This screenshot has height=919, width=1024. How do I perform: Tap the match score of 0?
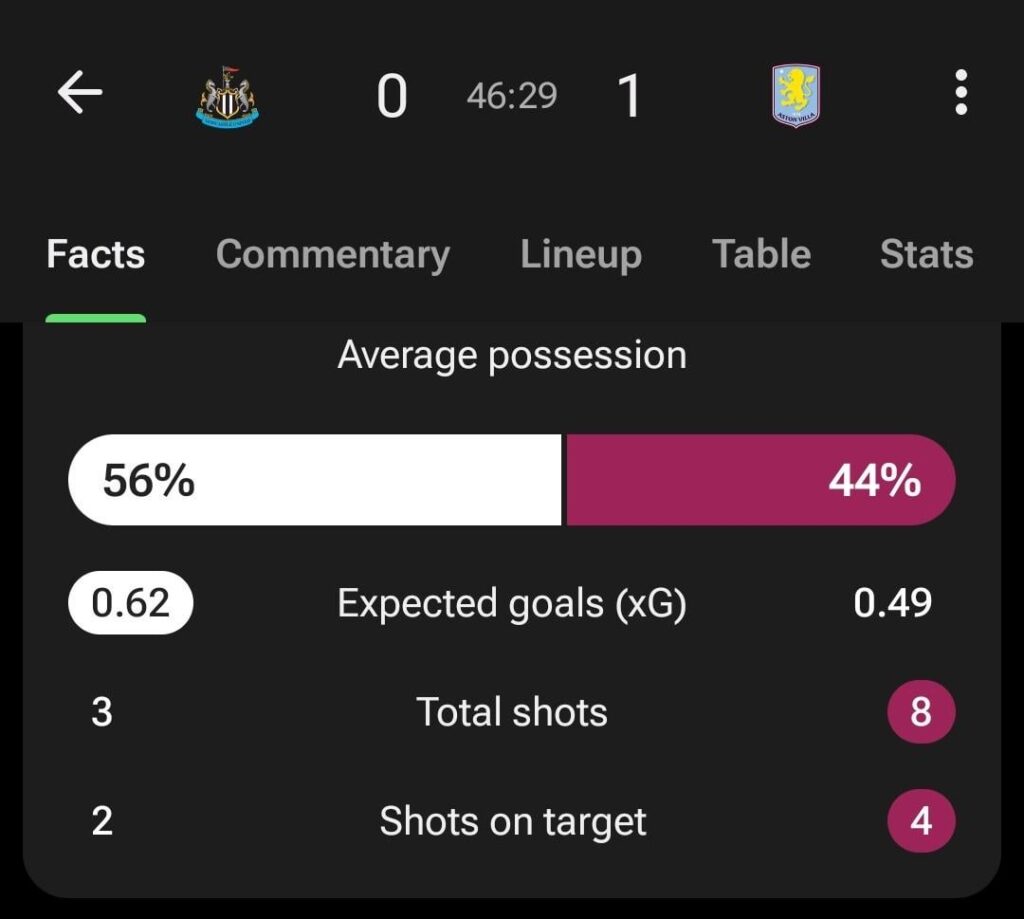pyautogui.click(x=394, y=95)
